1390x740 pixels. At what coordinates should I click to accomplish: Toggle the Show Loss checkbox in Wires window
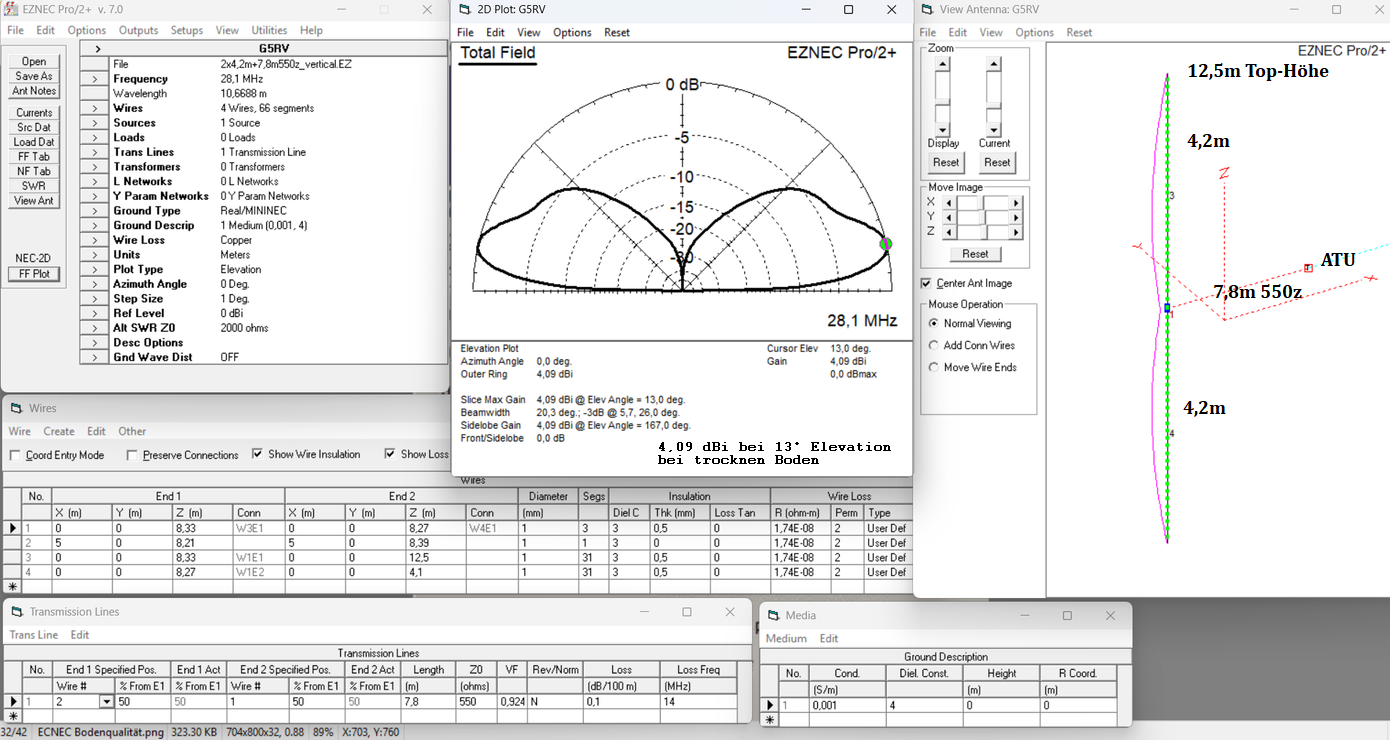coord(391,454)
